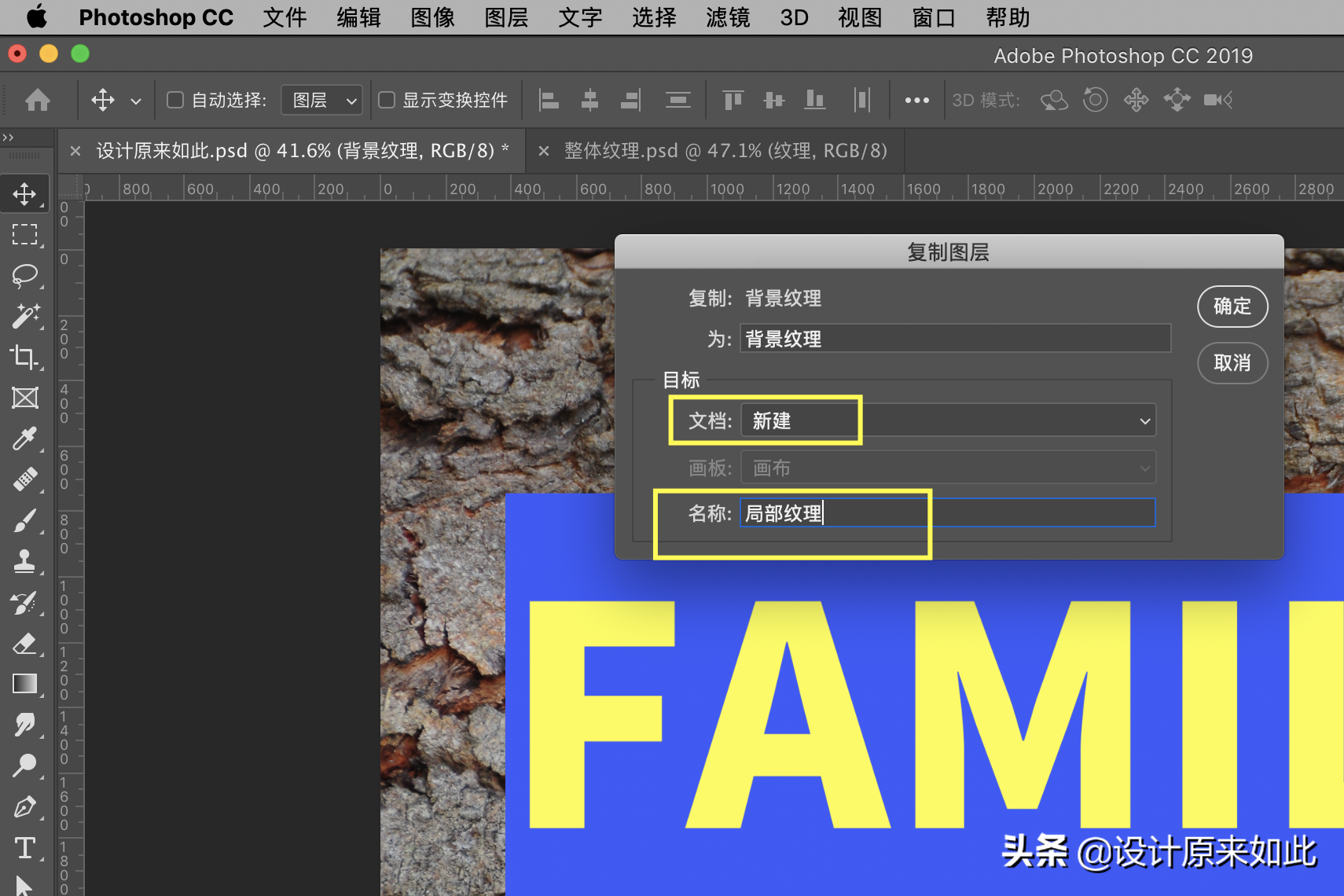Select the Frame tool
Viewport: 1344px width, 896px height.
pyautogui.click(x=24, y=398)
